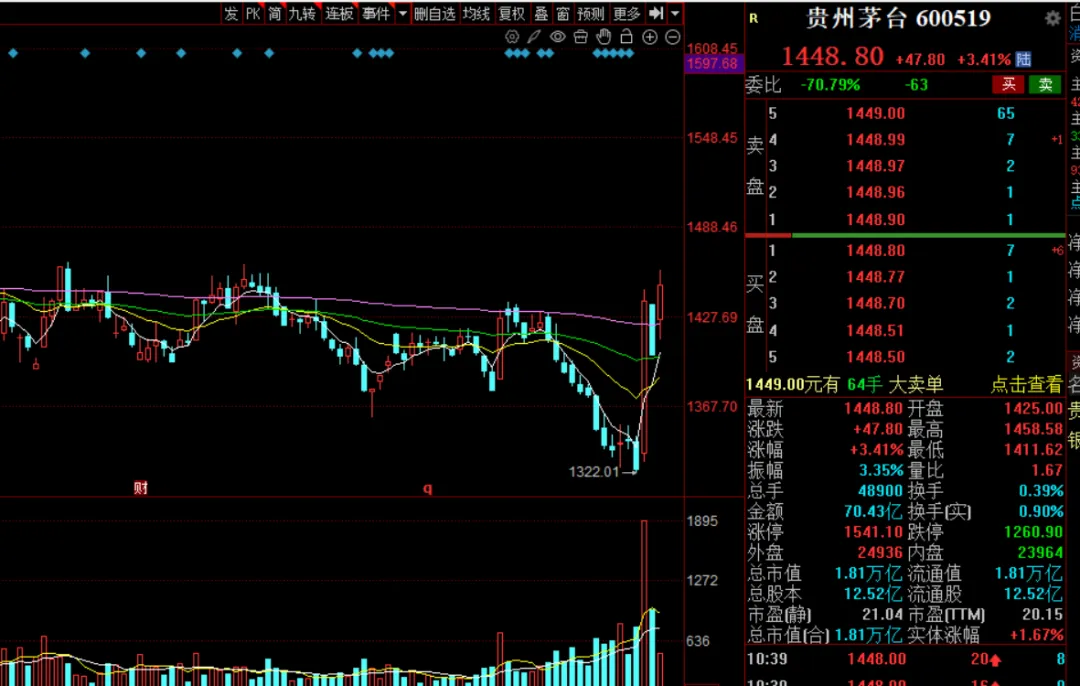1080x686 pixels.
Task: Open the PK comparison tool
Action: click(253, 13)
